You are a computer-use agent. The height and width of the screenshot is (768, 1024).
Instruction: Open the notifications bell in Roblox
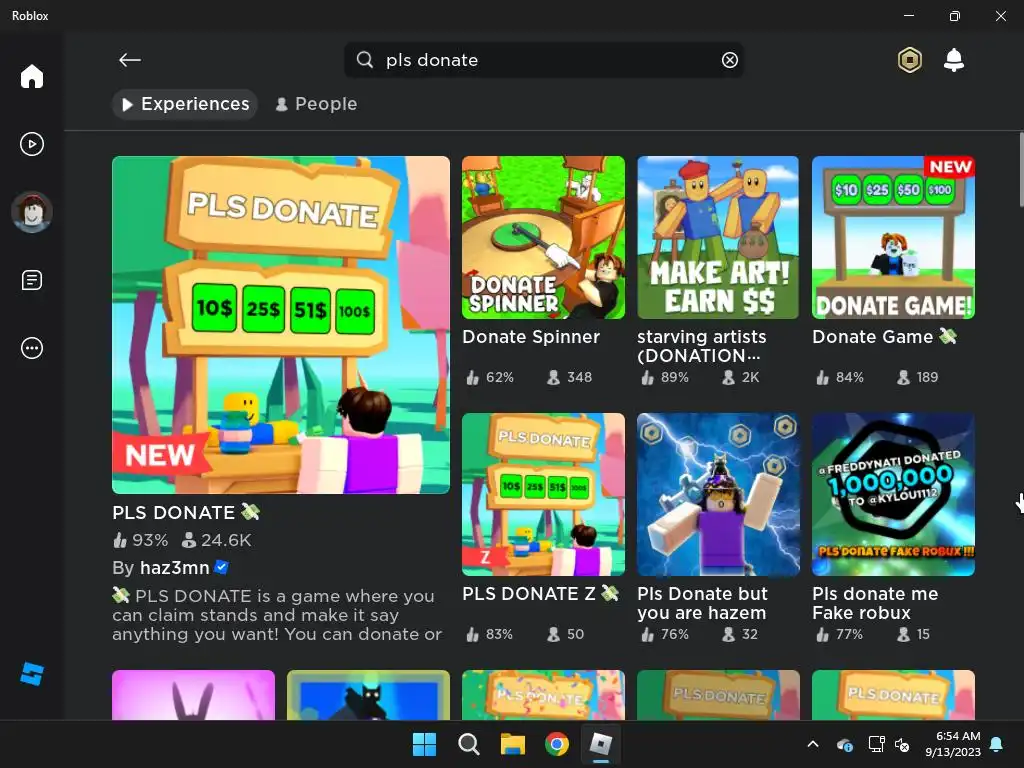click(x=953, y=60)
